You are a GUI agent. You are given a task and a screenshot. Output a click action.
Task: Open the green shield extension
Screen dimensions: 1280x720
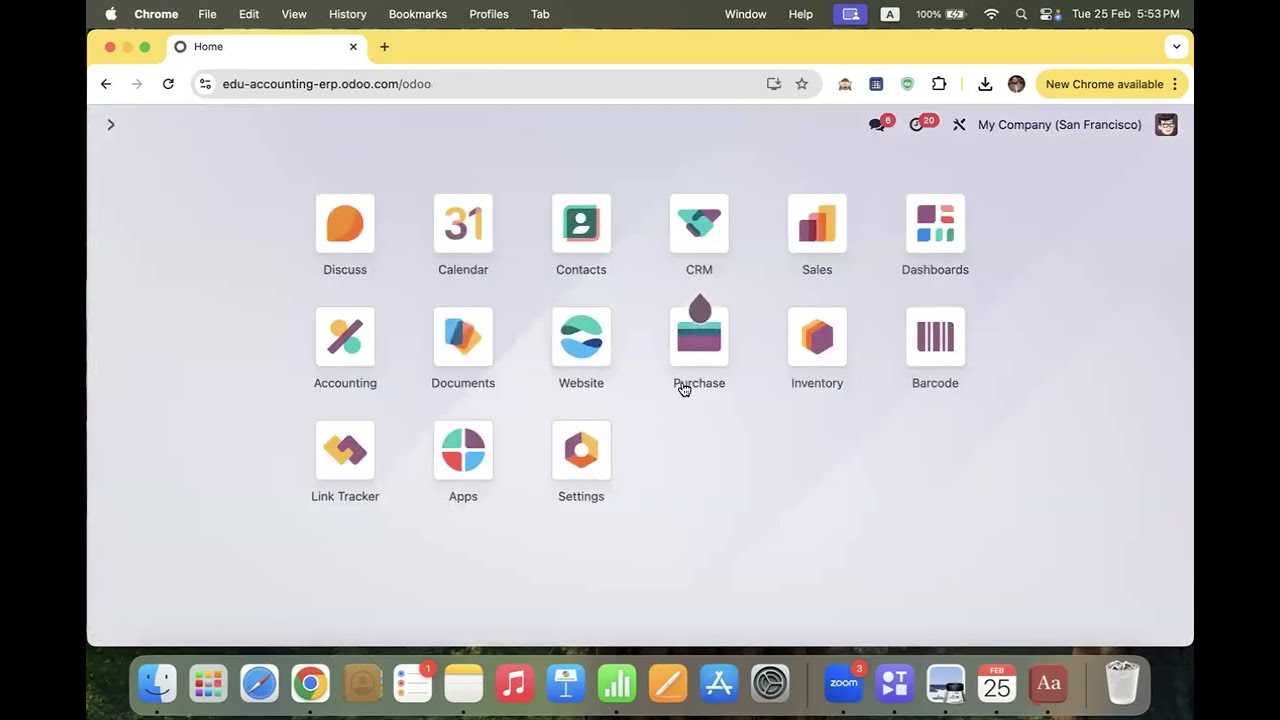click(907, 84)
